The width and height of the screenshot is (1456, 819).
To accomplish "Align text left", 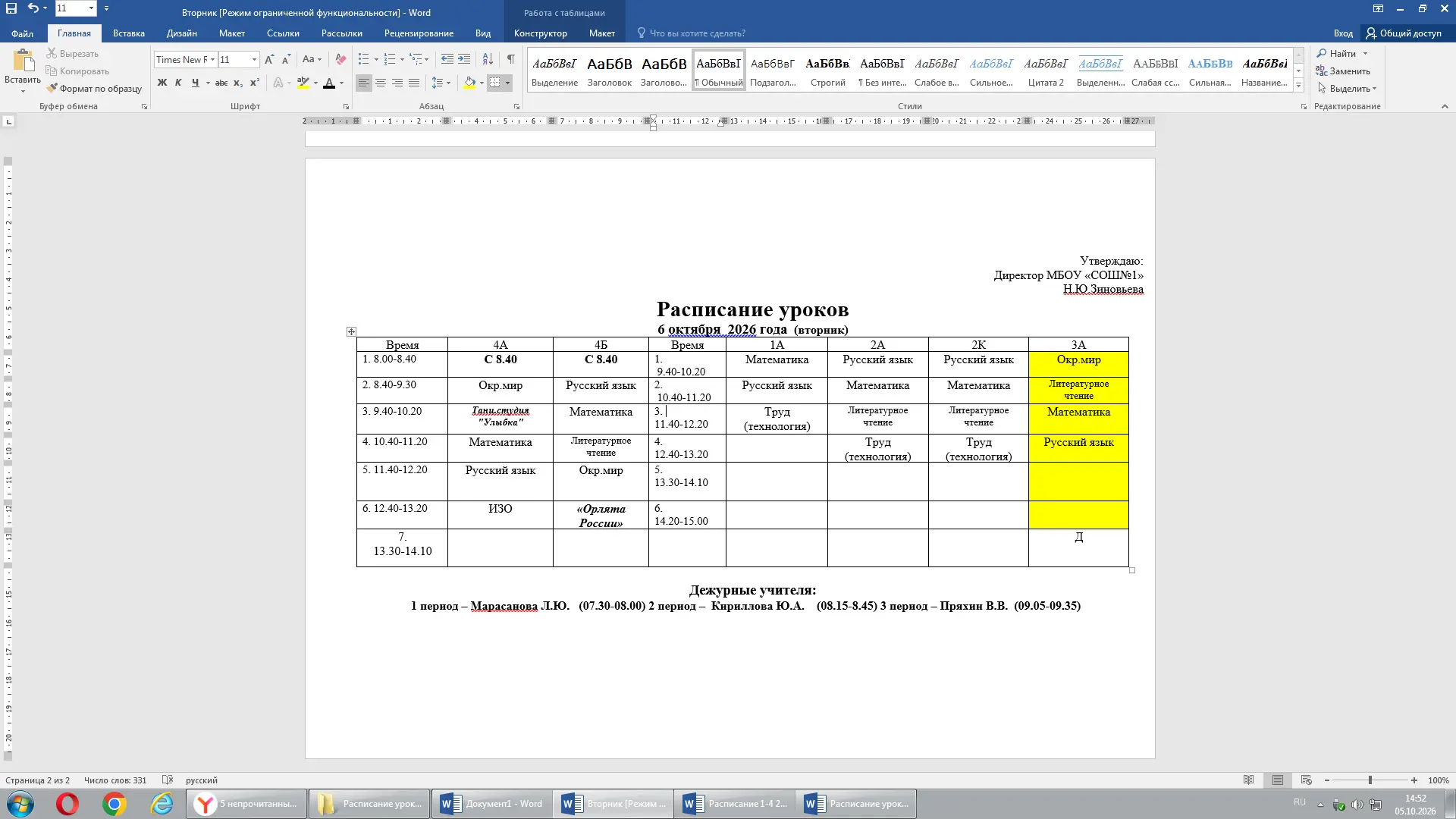I will point(364,83).
